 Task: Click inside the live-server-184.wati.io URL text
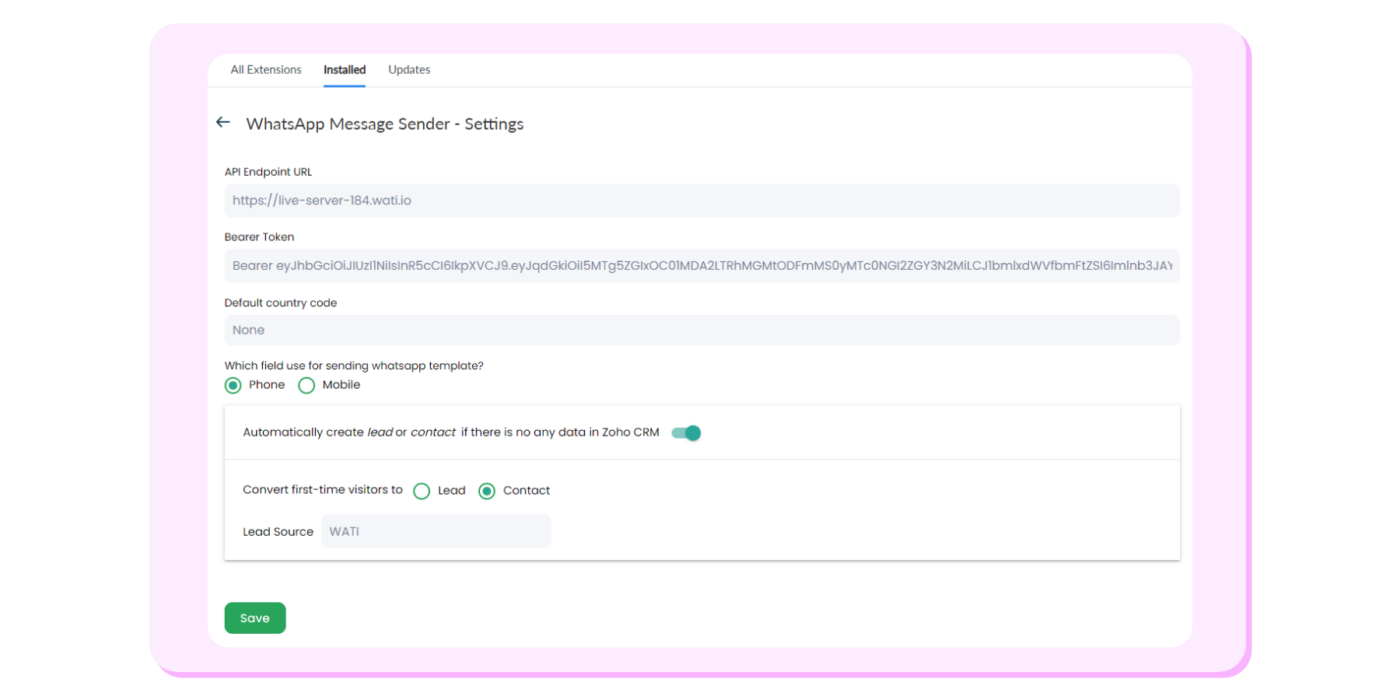322,200
